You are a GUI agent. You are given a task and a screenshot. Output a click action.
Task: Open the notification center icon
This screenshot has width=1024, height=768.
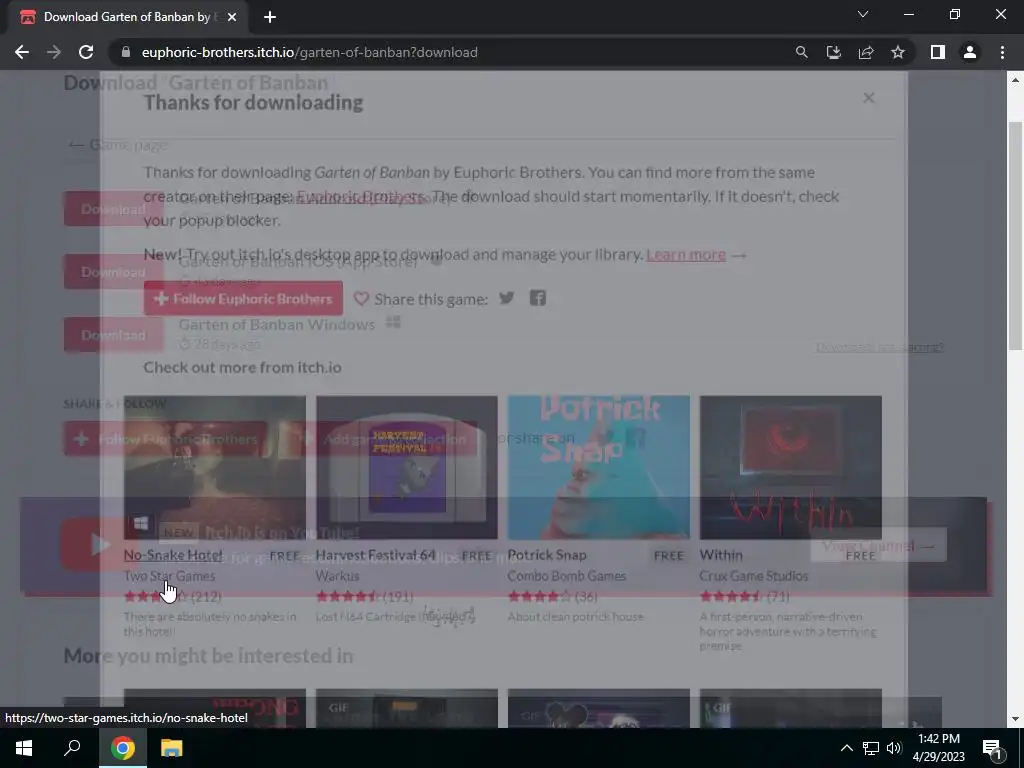pyautogui.click(x=992, y=748)
